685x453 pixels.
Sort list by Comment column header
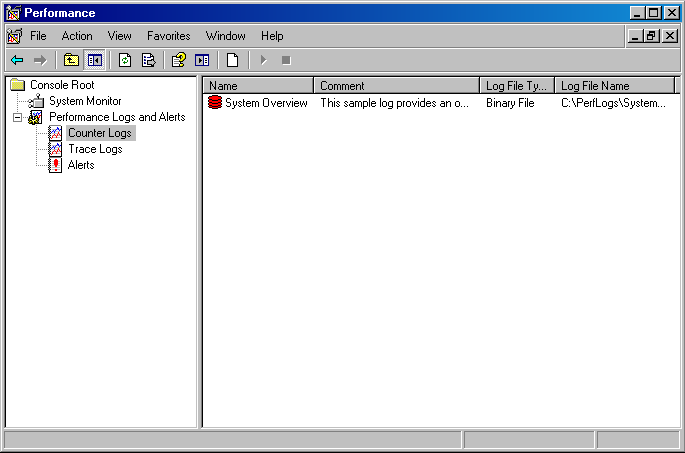point(397,86)
